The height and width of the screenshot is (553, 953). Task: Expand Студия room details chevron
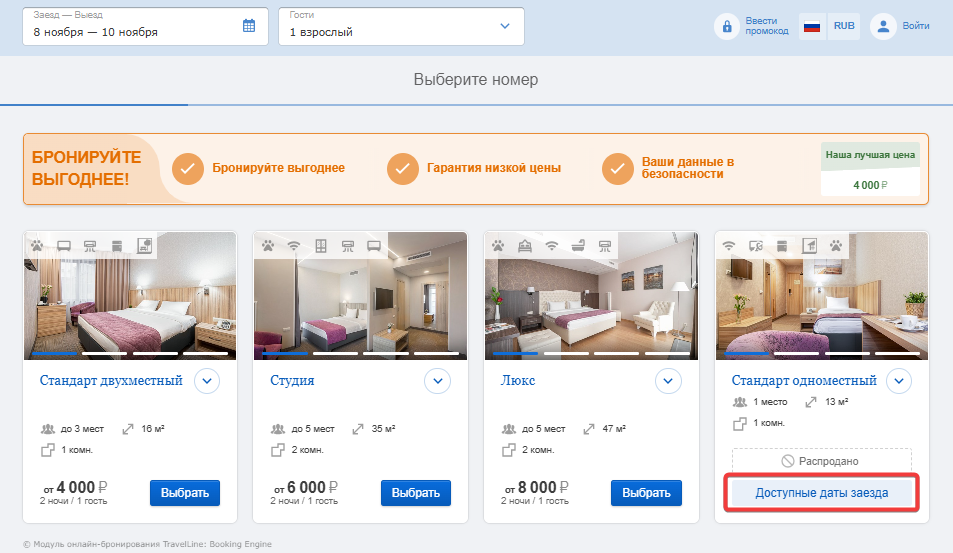point(438,381)
